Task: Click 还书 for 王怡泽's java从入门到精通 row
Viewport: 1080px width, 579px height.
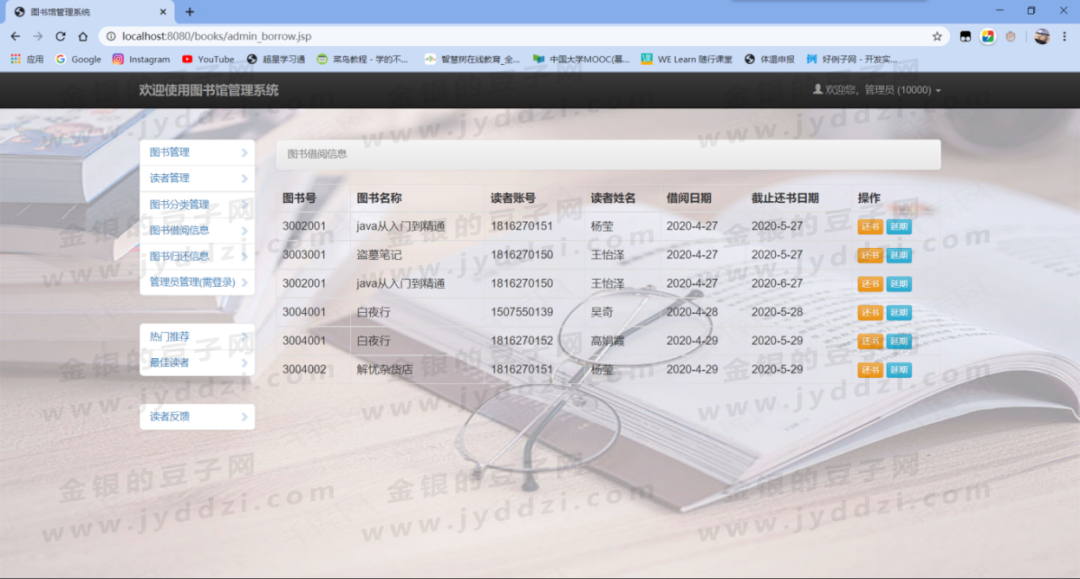Action: [871, 284]
